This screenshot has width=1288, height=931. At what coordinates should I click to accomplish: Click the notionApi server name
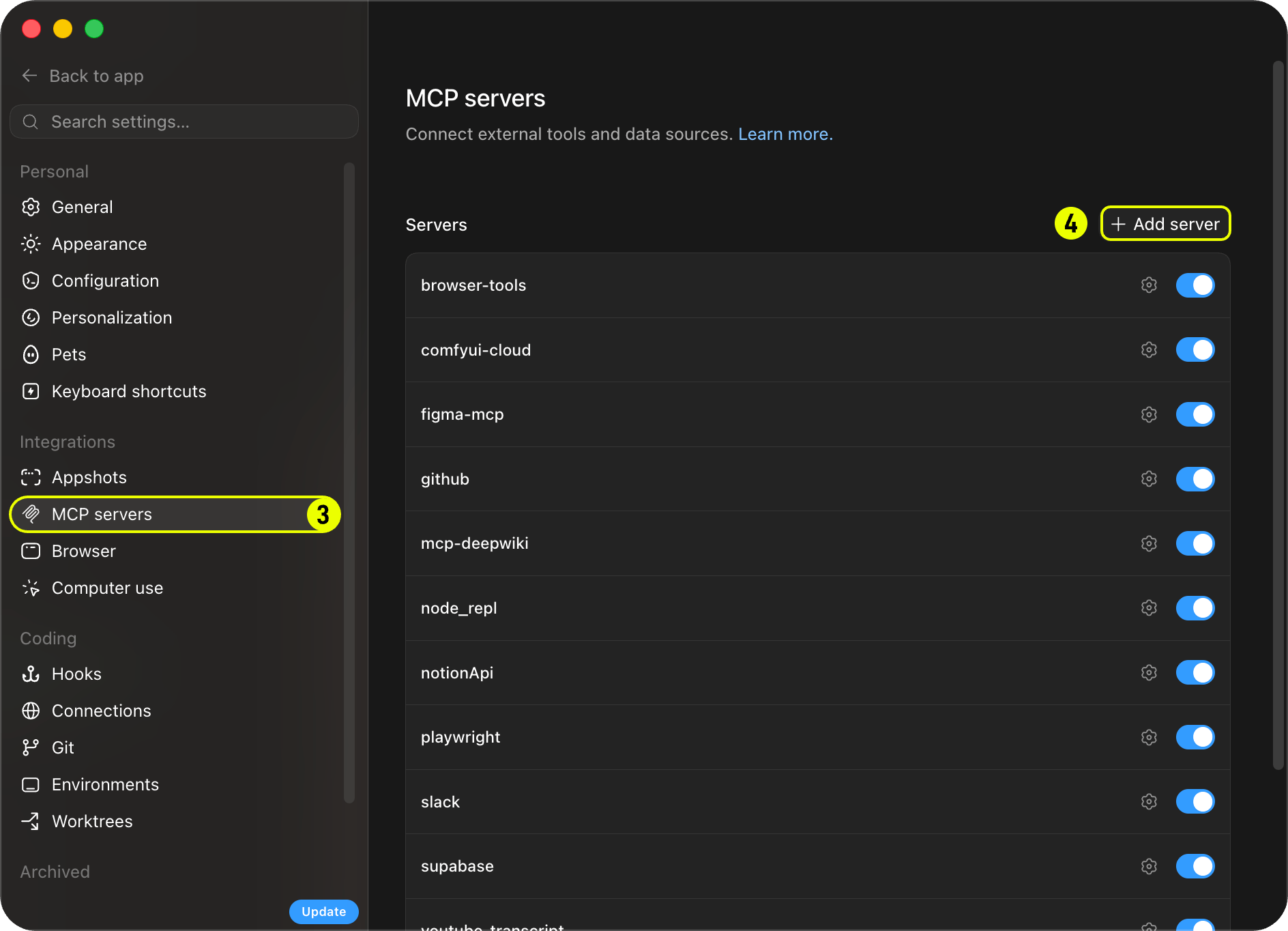point(457,673)
